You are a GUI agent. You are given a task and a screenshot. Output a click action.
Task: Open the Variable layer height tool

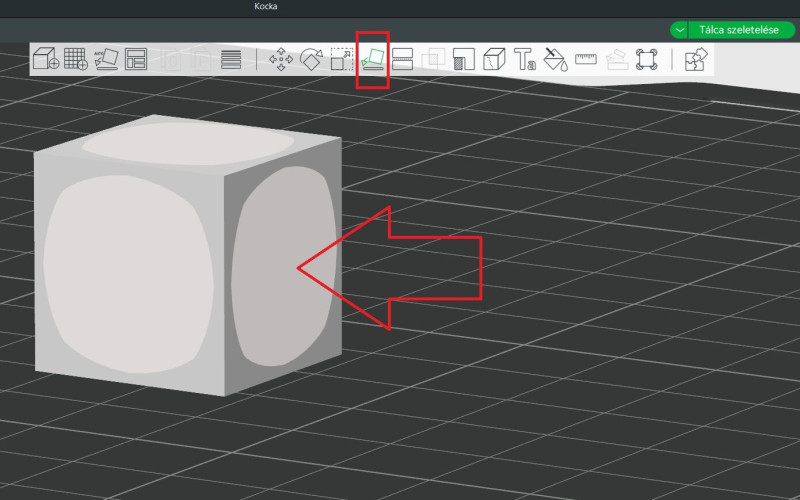click(x=231, y=60)
